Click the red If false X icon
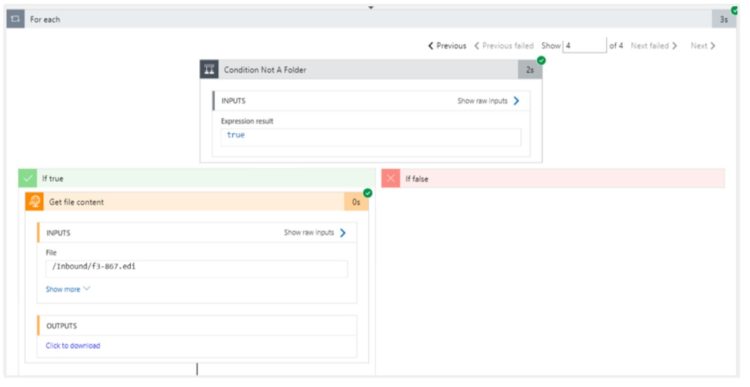Viewport: 750px width, 387px height. [391, 178]
